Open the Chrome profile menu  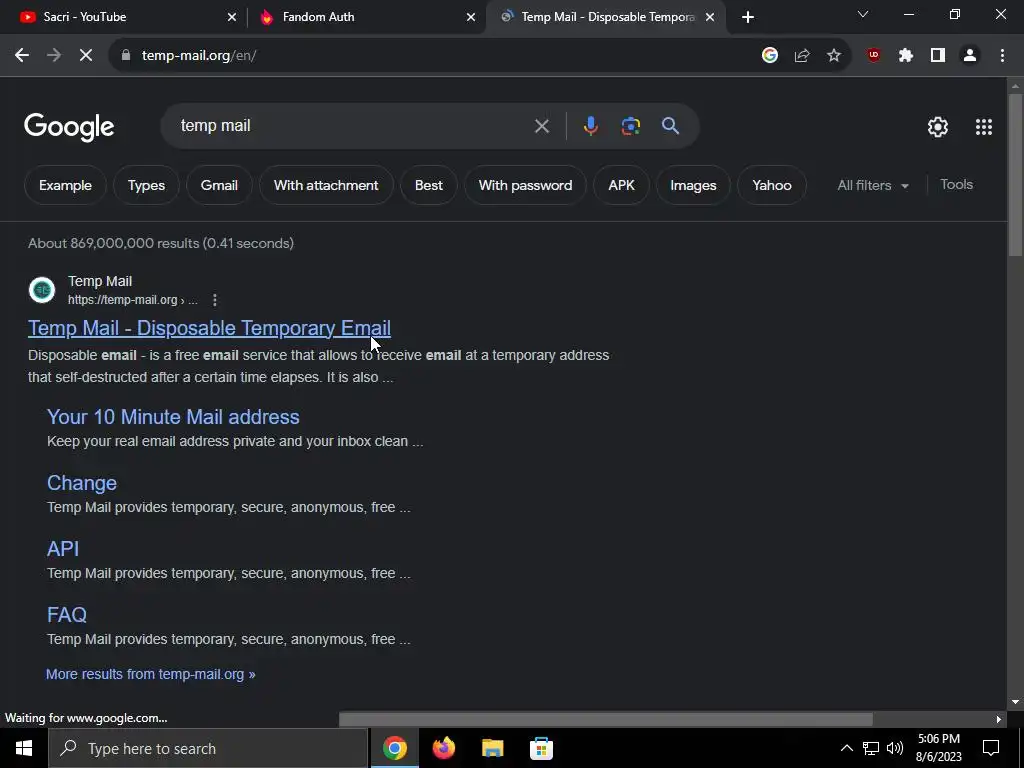pos(970,56)
